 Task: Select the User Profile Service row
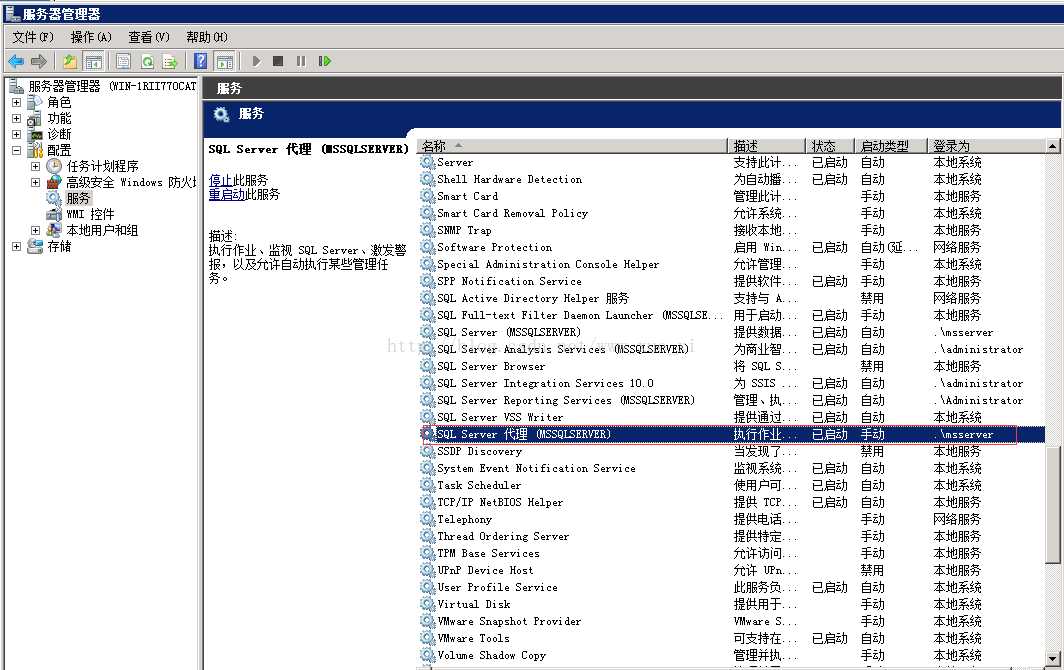click(x=732, y=587)
